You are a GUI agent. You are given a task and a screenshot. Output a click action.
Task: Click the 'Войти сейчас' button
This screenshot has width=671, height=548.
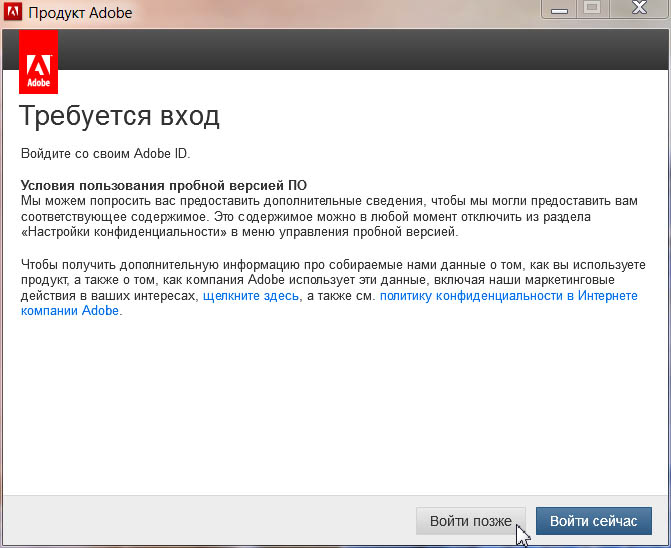coord(594,521)
